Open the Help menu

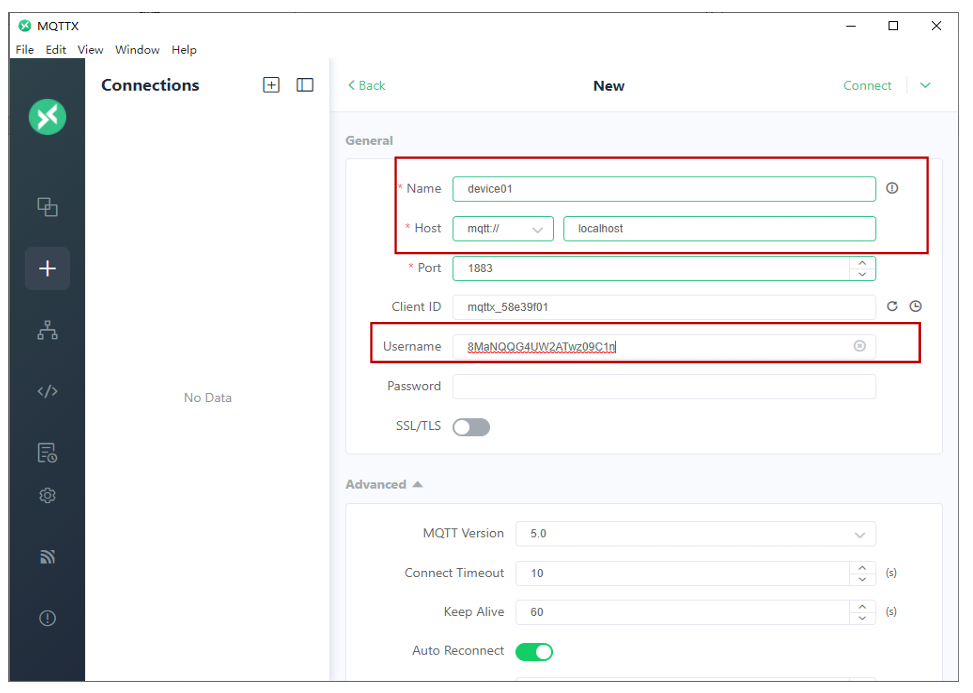tap(184, 50)
